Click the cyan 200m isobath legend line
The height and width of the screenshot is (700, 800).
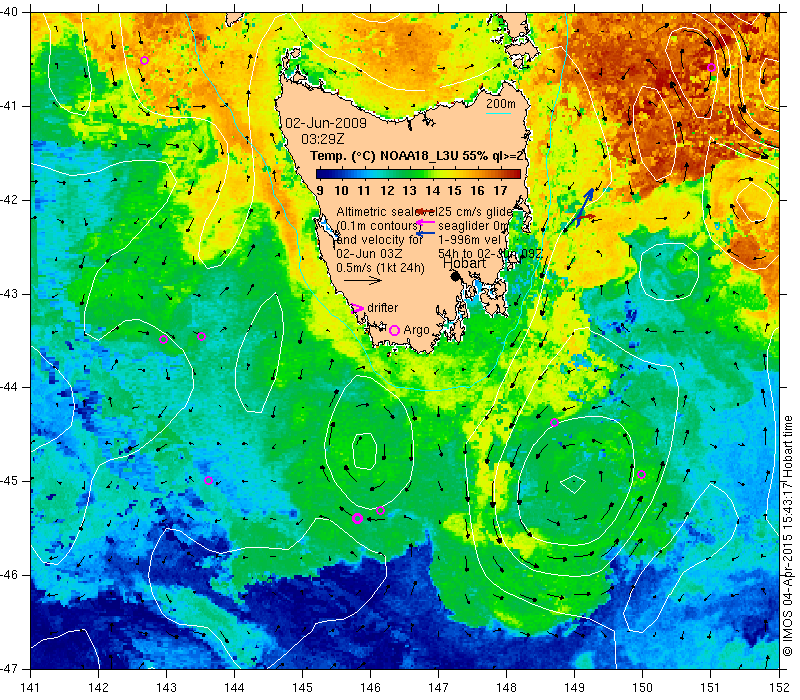point(498,113)
